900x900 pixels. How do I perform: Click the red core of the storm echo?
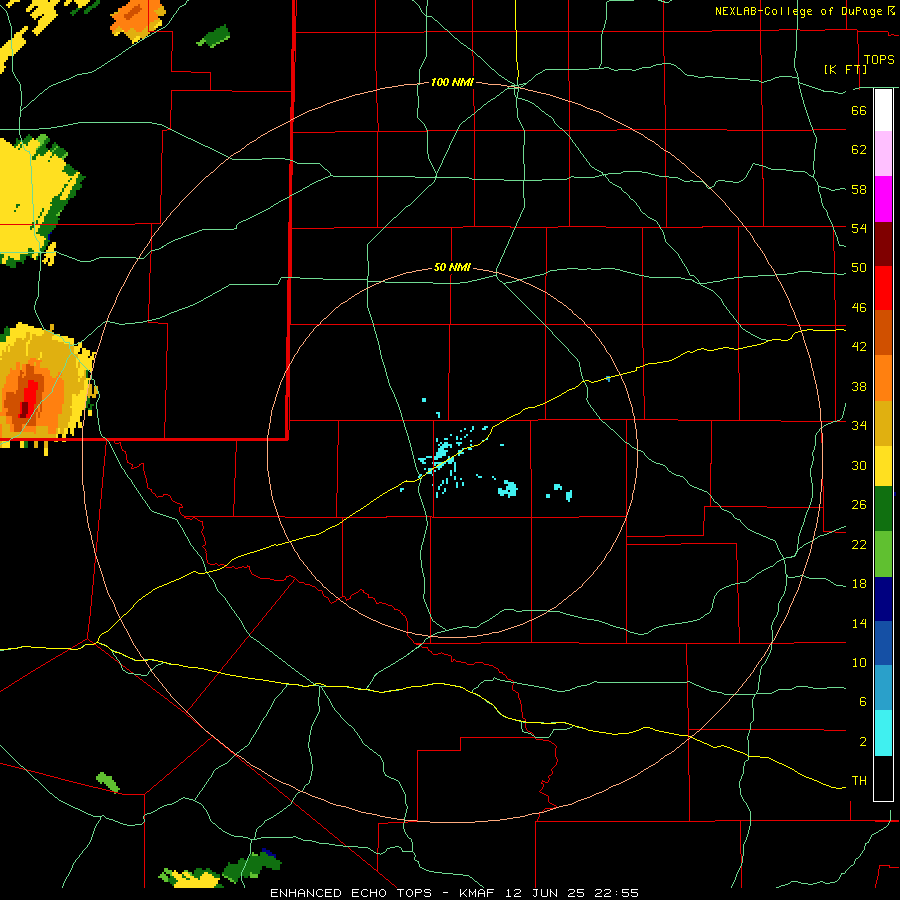pyautogui.click(x=28, y=396)
